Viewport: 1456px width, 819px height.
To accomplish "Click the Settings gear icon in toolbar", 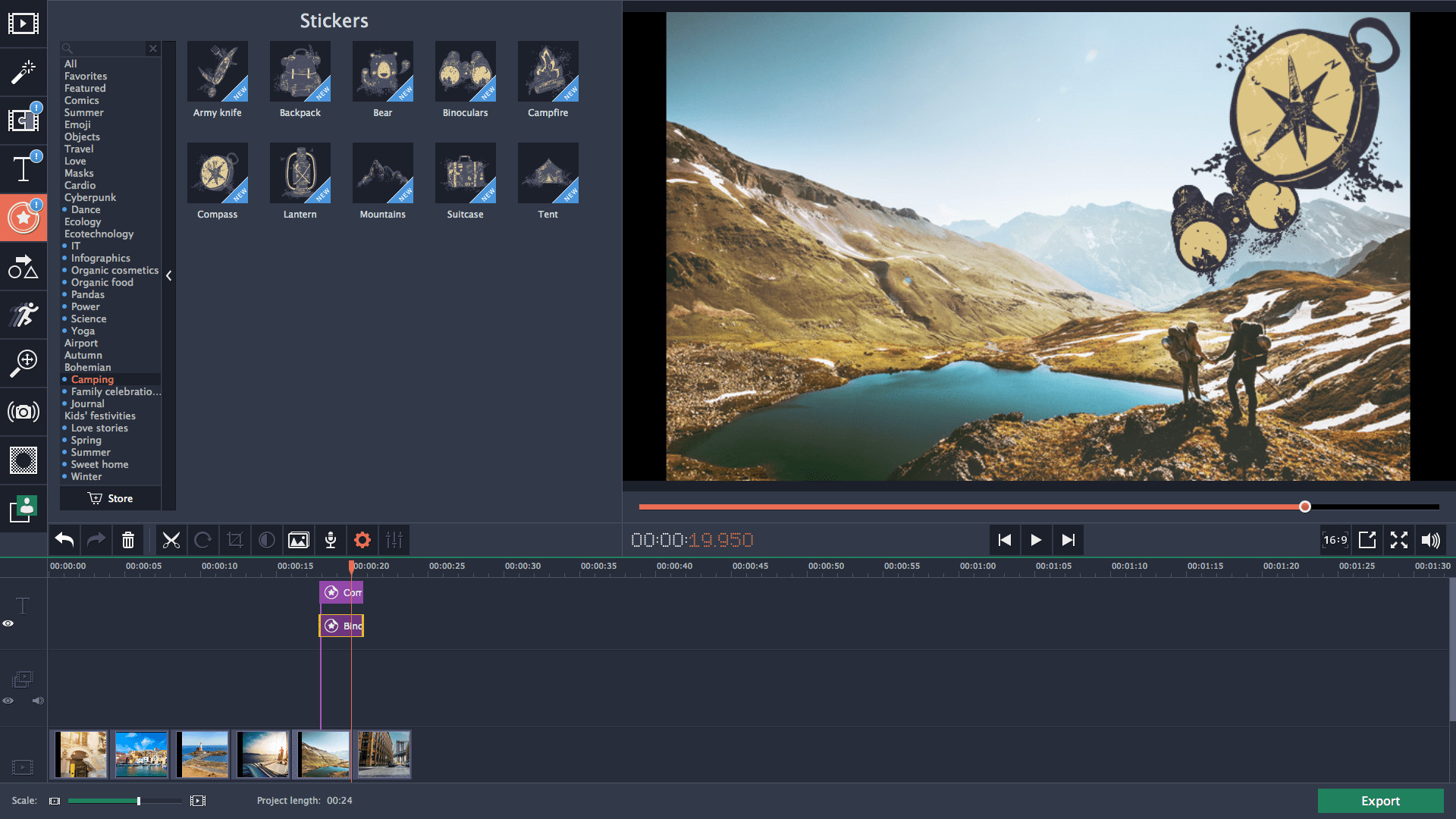I will 362,540.
